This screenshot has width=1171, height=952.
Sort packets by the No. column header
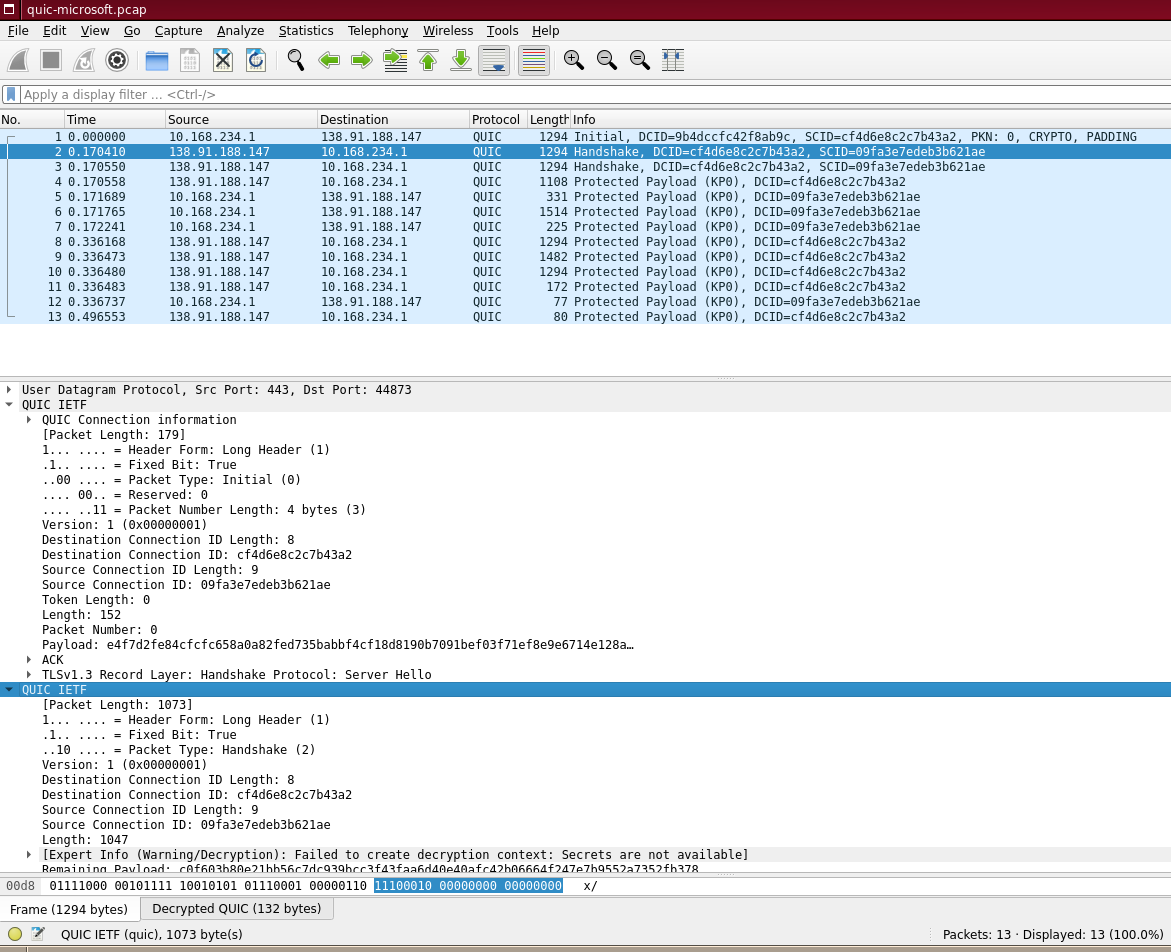[x=32, y=119]
